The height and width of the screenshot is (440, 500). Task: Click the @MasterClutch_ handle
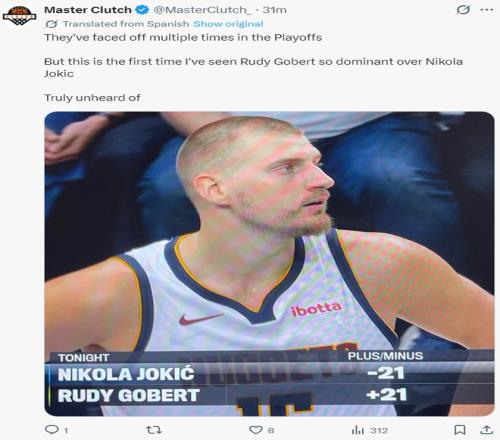point(202,10)
